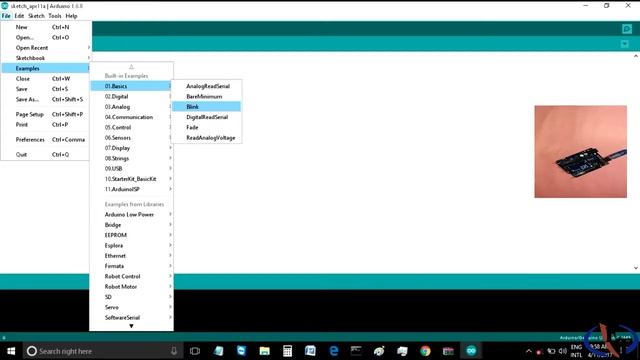640x360 pixels.
Task: Expand Open Recent submenu
Action: click(x=46, y=48)
